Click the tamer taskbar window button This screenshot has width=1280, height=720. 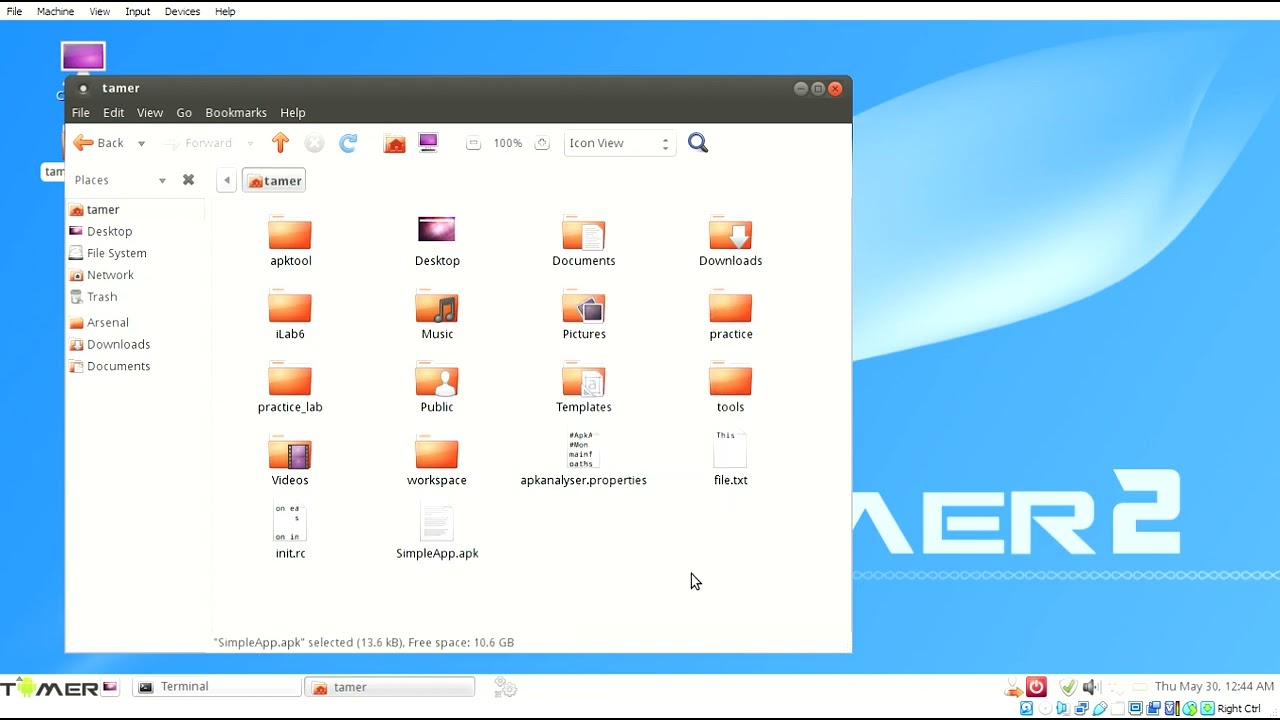[x=389, y=687]
